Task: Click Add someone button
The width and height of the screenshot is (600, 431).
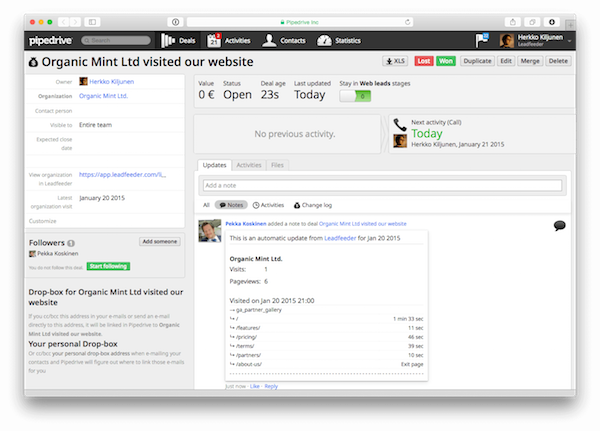Action: (x=160, y=242)
